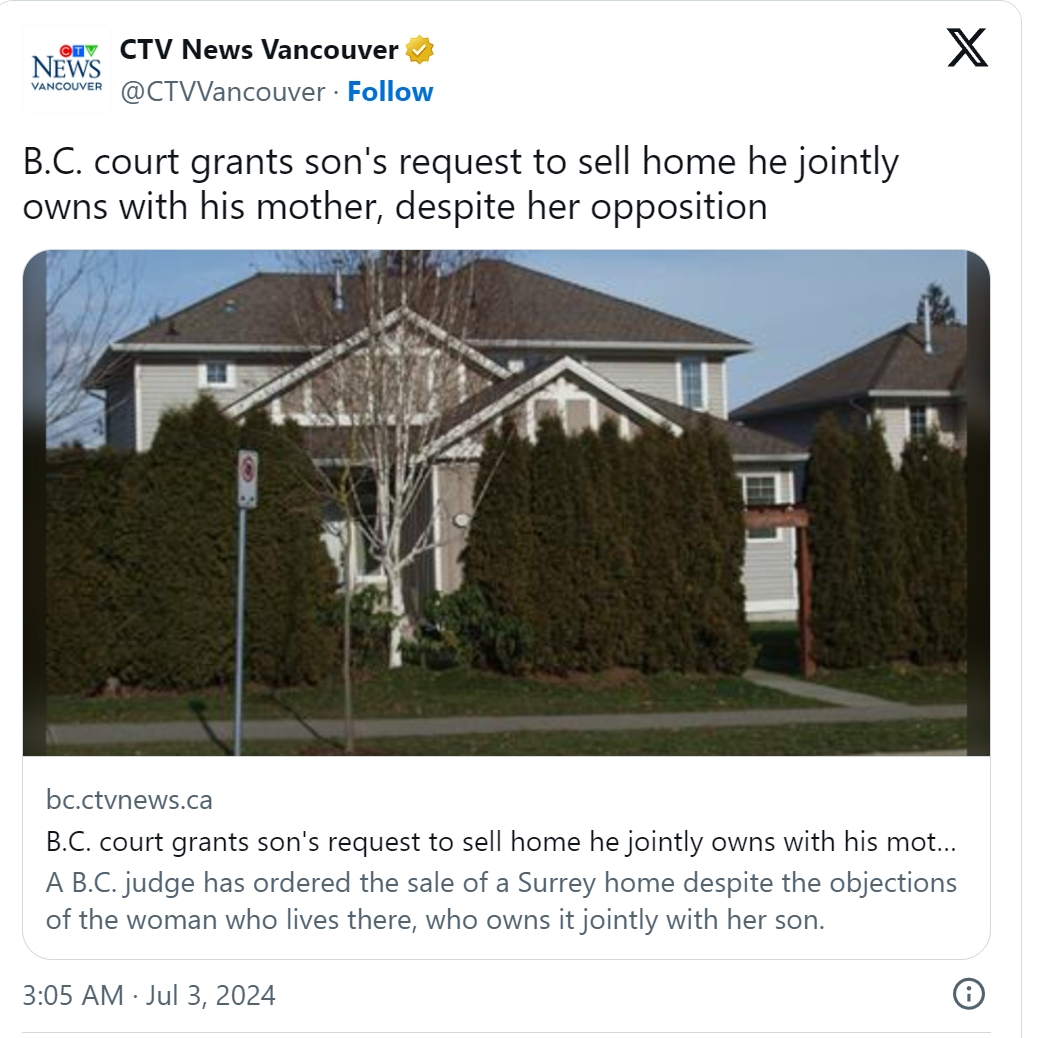Click the tweet info icon
This screenshot has height=1038, width=1047.
pos(969,994)
